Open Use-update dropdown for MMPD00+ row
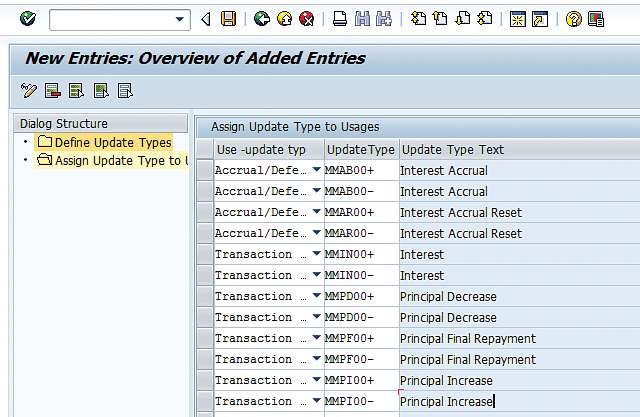This screenshot has height=417, width=640. coord(317,297)
